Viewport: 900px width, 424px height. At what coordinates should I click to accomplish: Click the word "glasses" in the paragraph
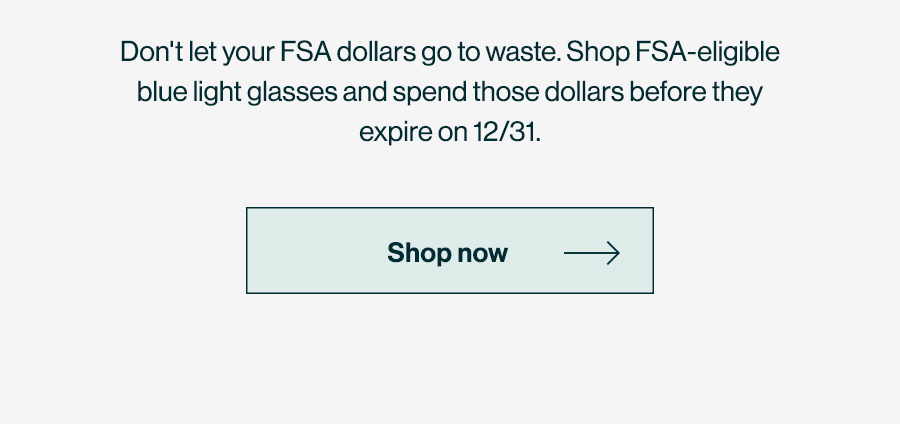point(292,93)
